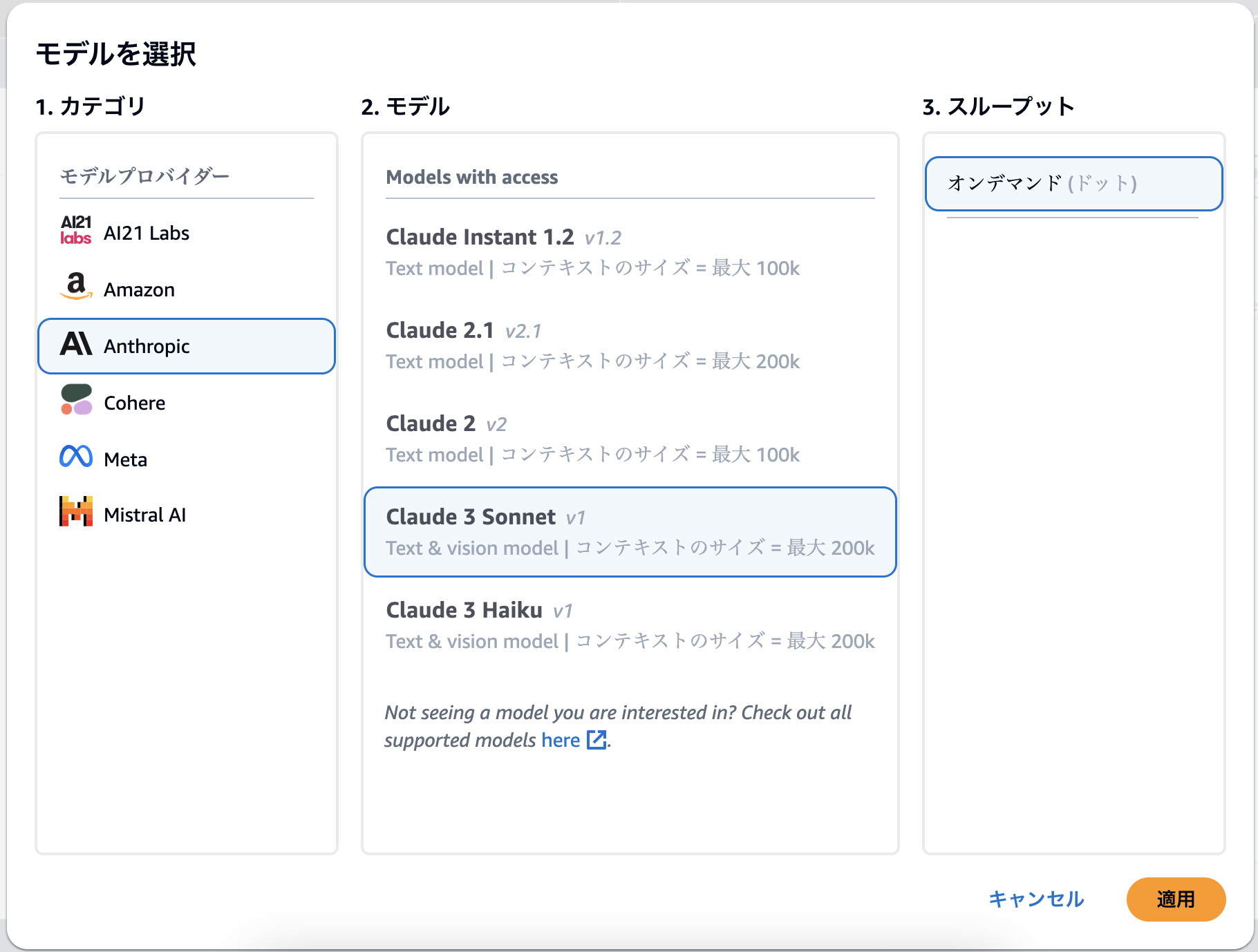Click the Anthropic logo icon
The image size is (1258, 952).
(x=76, y=344)
